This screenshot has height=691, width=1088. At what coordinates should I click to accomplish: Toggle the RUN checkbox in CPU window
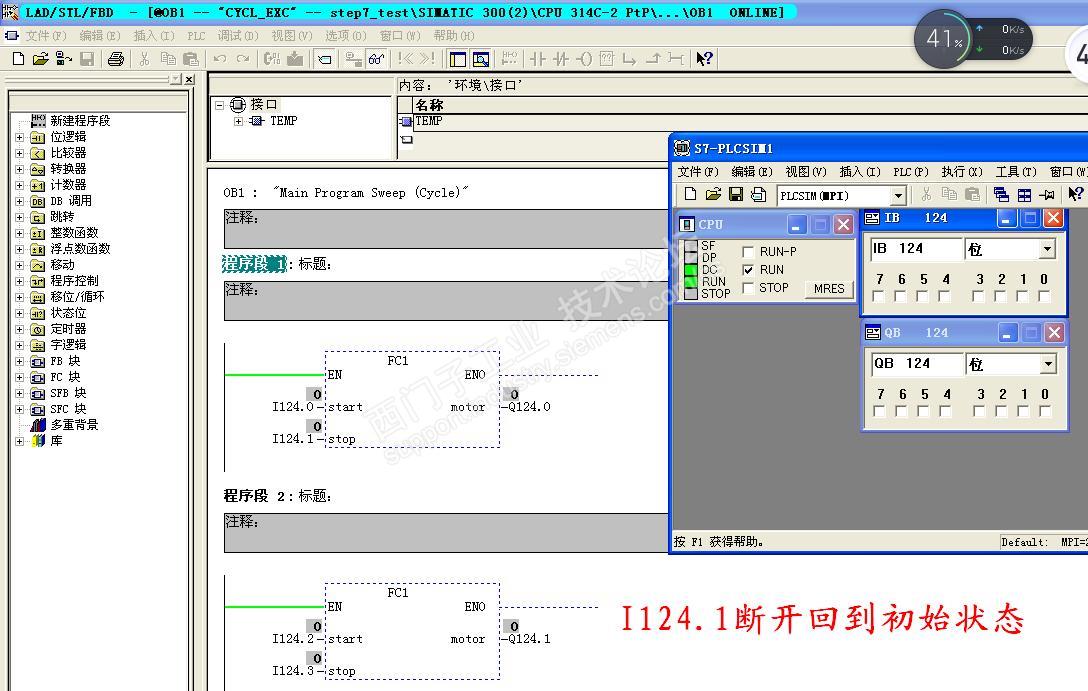(748, 270)
